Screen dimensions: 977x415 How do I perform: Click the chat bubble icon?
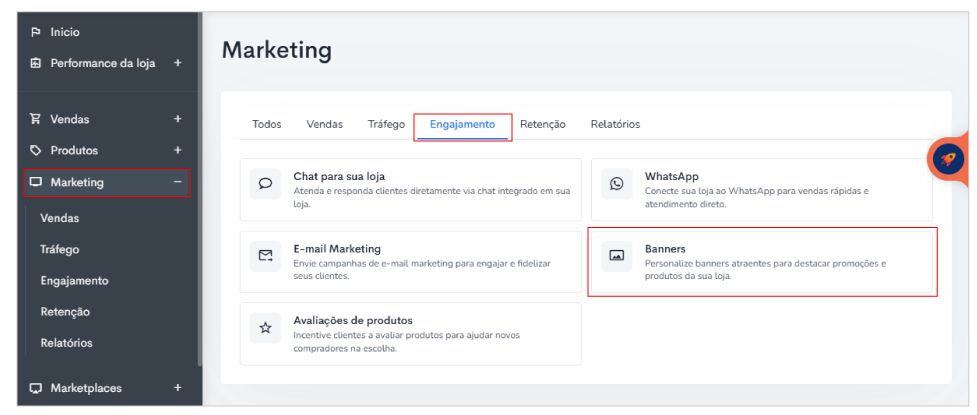[266, 184]
